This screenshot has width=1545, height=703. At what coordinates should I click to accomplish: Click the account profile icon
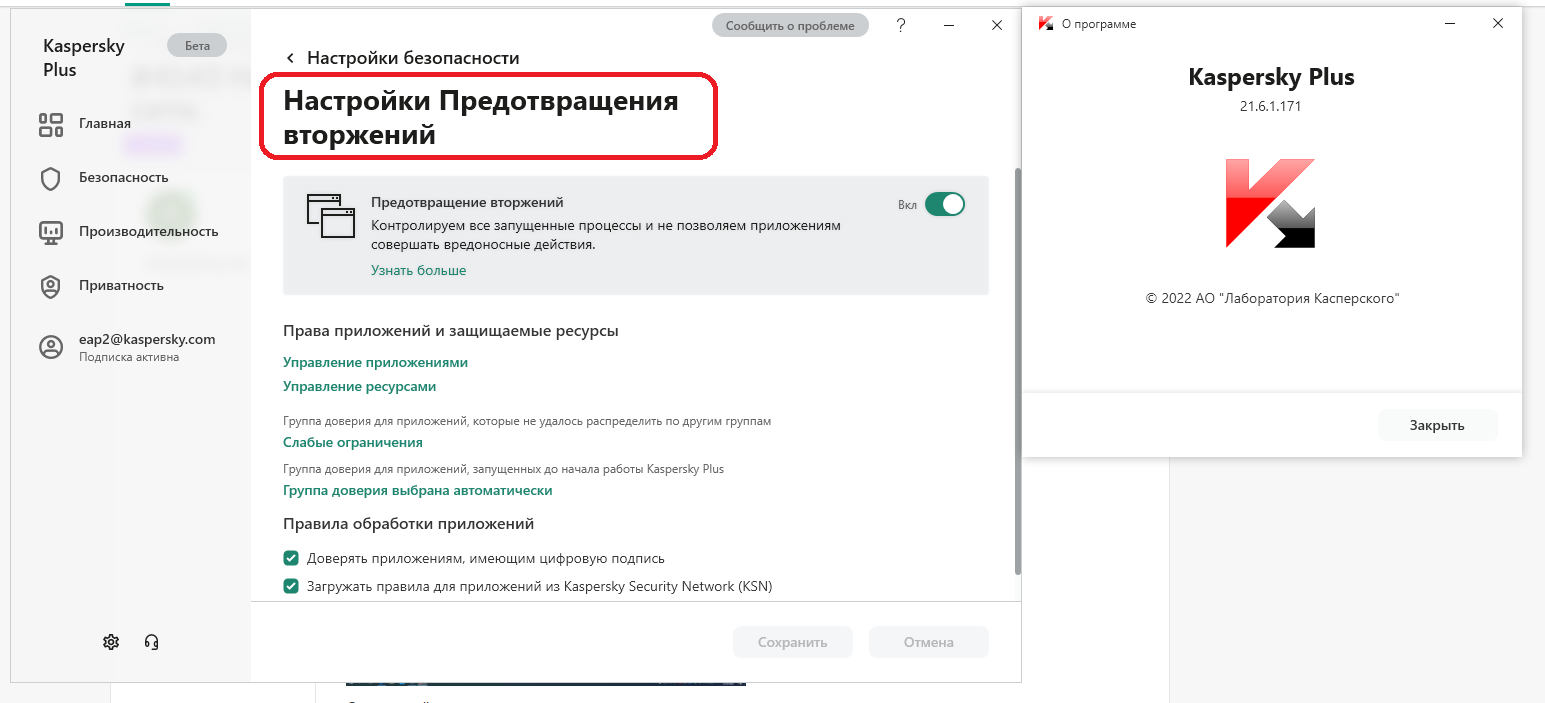pyautogui.click(x=50, y=347)
